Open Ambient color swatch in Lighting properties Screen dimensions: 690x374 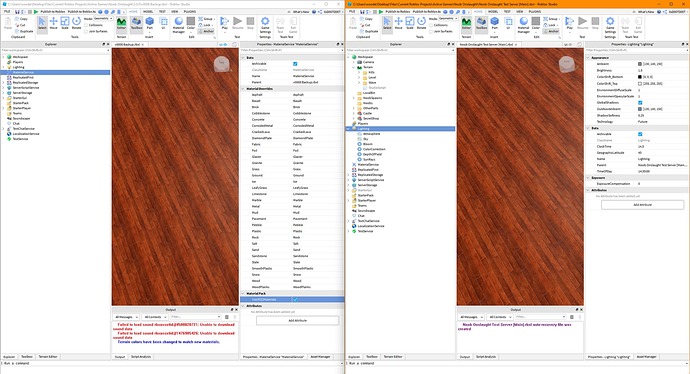coord(640,64)
